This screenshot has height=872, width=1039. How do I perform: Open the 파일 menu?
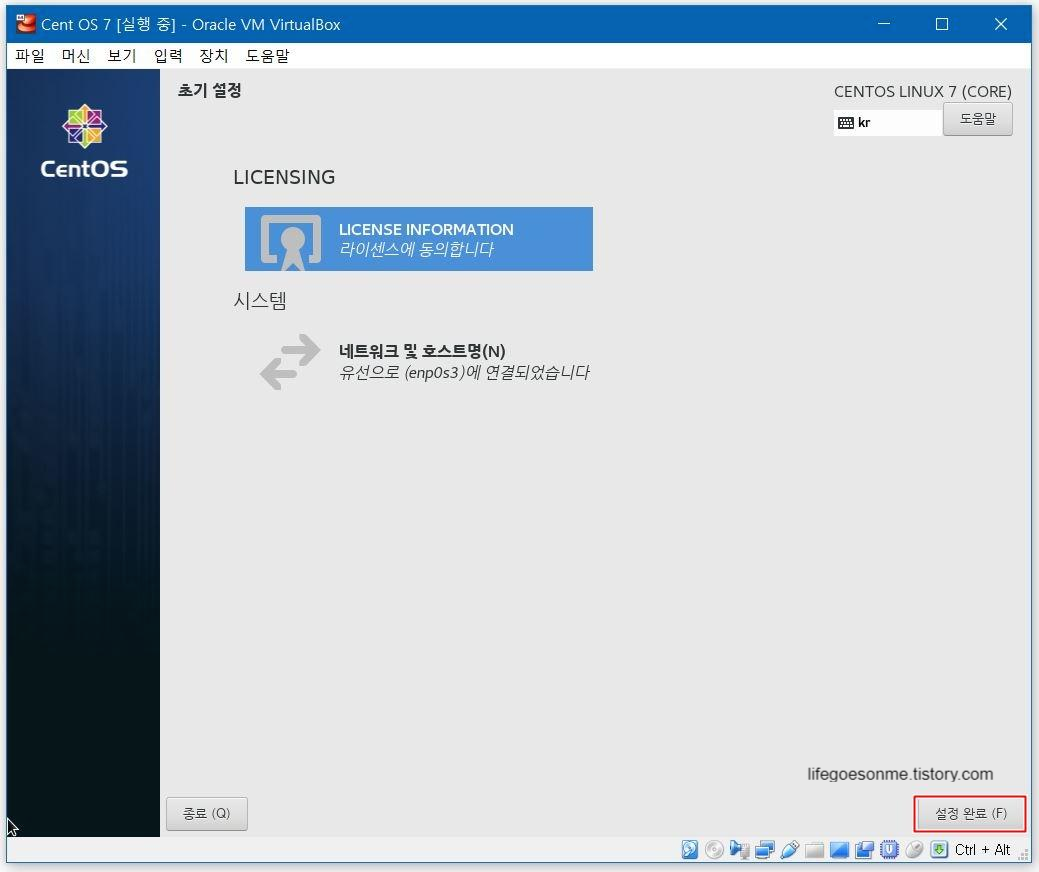(30, 56)
